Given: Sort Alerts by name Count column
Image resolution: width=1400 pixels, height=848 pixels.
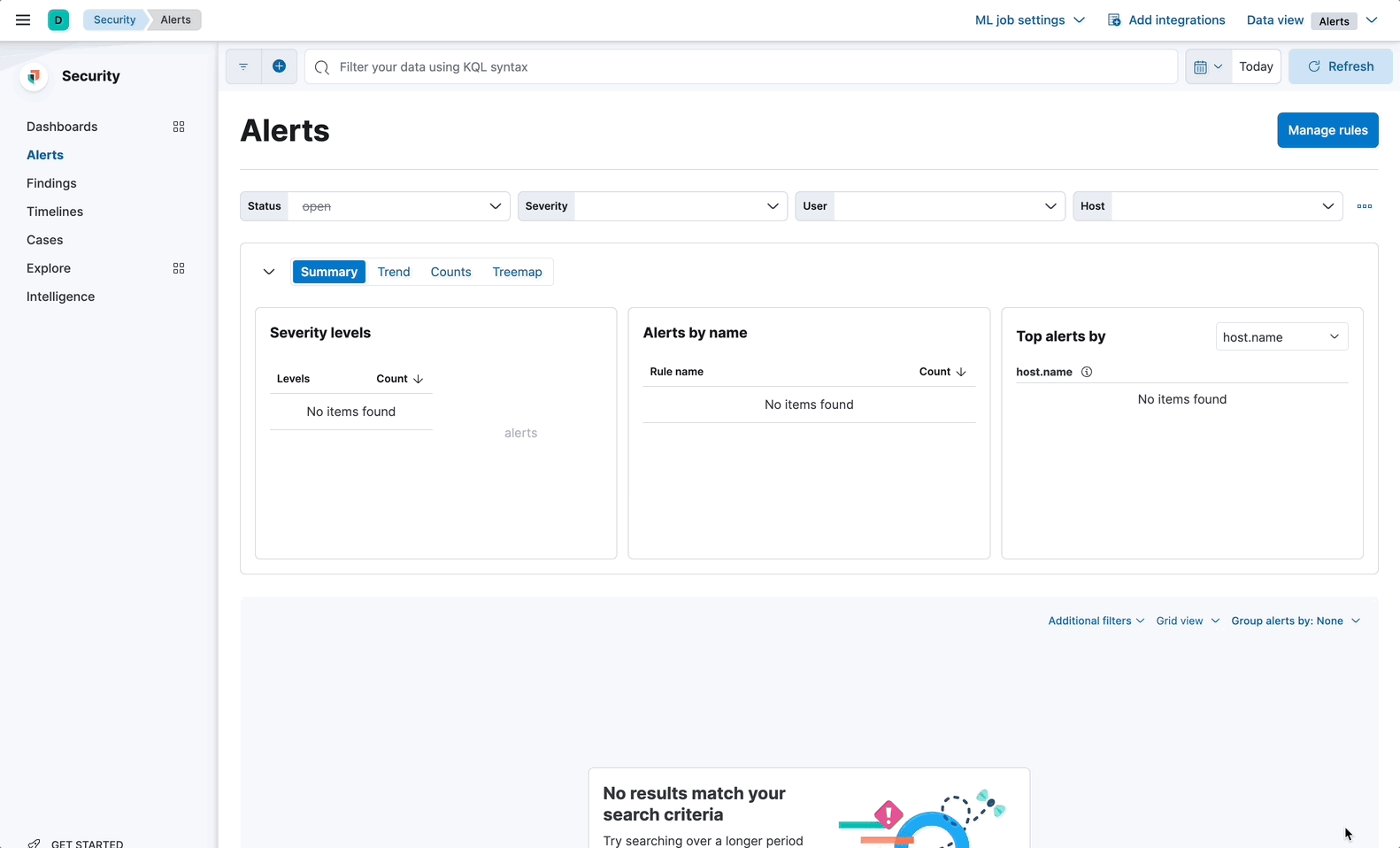Looking at the screenshot, I should 942,372.
